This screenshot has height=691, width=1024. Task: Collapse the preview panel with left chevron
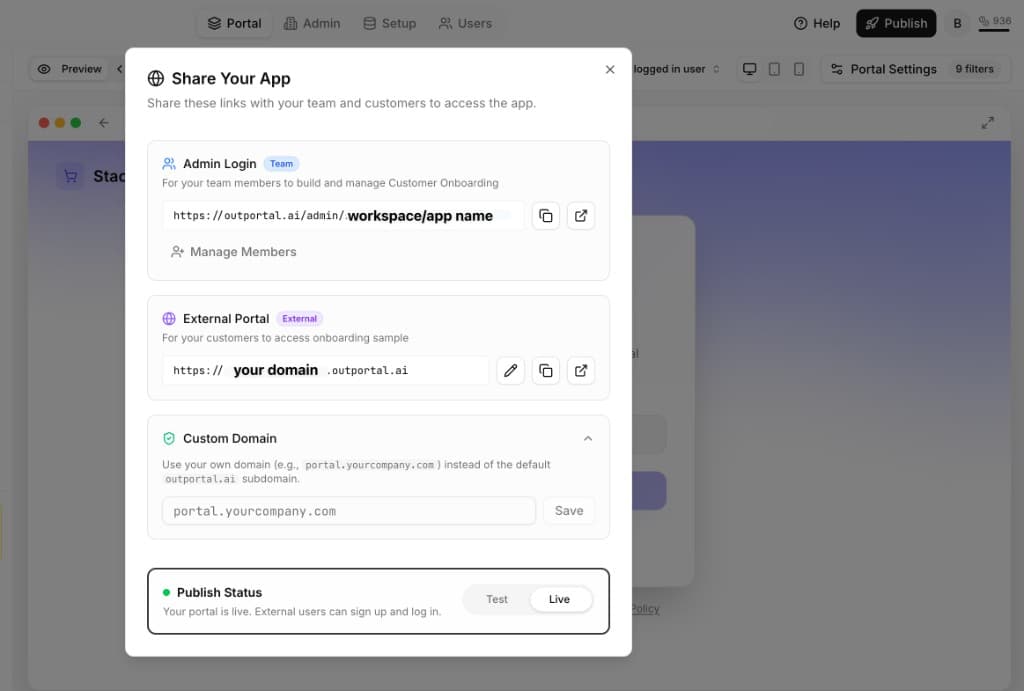tap(122, 68)
